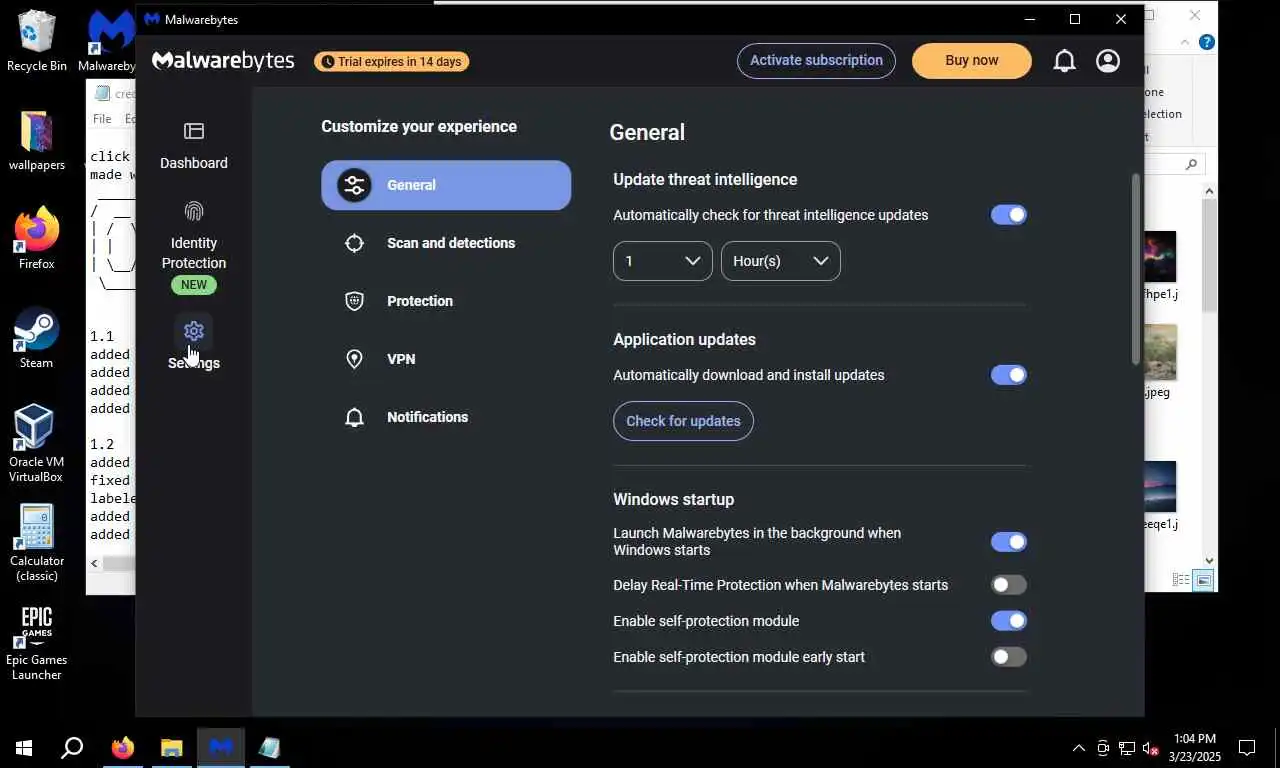Click the NEW badge under Identity Protection
This screenshot has width=1280, height=768.
pos(194,285)
